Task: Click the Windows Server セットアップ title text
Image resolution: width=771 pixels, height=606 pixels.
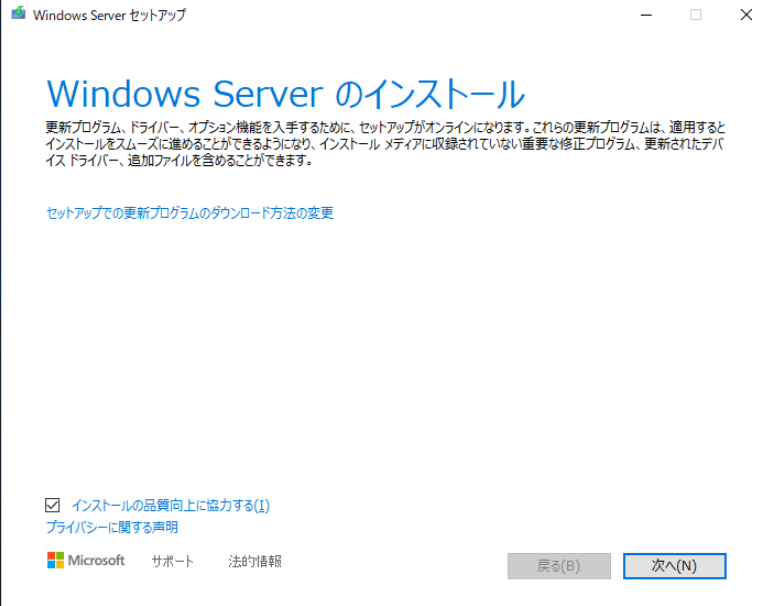Action: click(110, 15)
